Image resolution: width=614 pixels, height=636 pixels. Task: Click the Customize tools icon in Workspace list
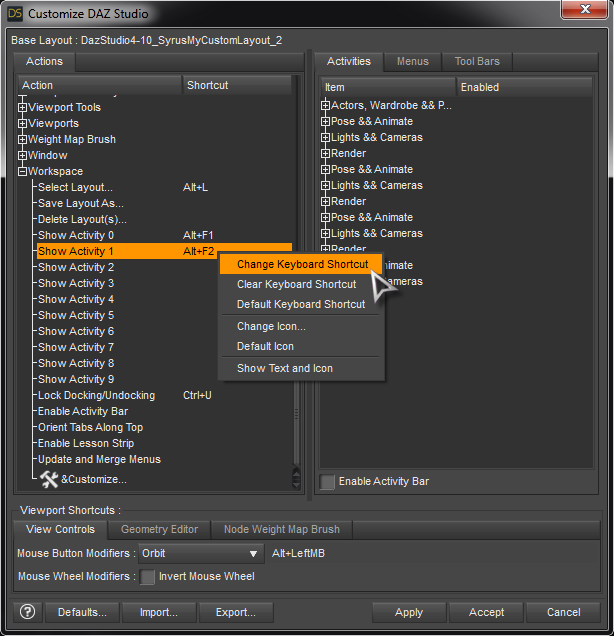[49, 479]
